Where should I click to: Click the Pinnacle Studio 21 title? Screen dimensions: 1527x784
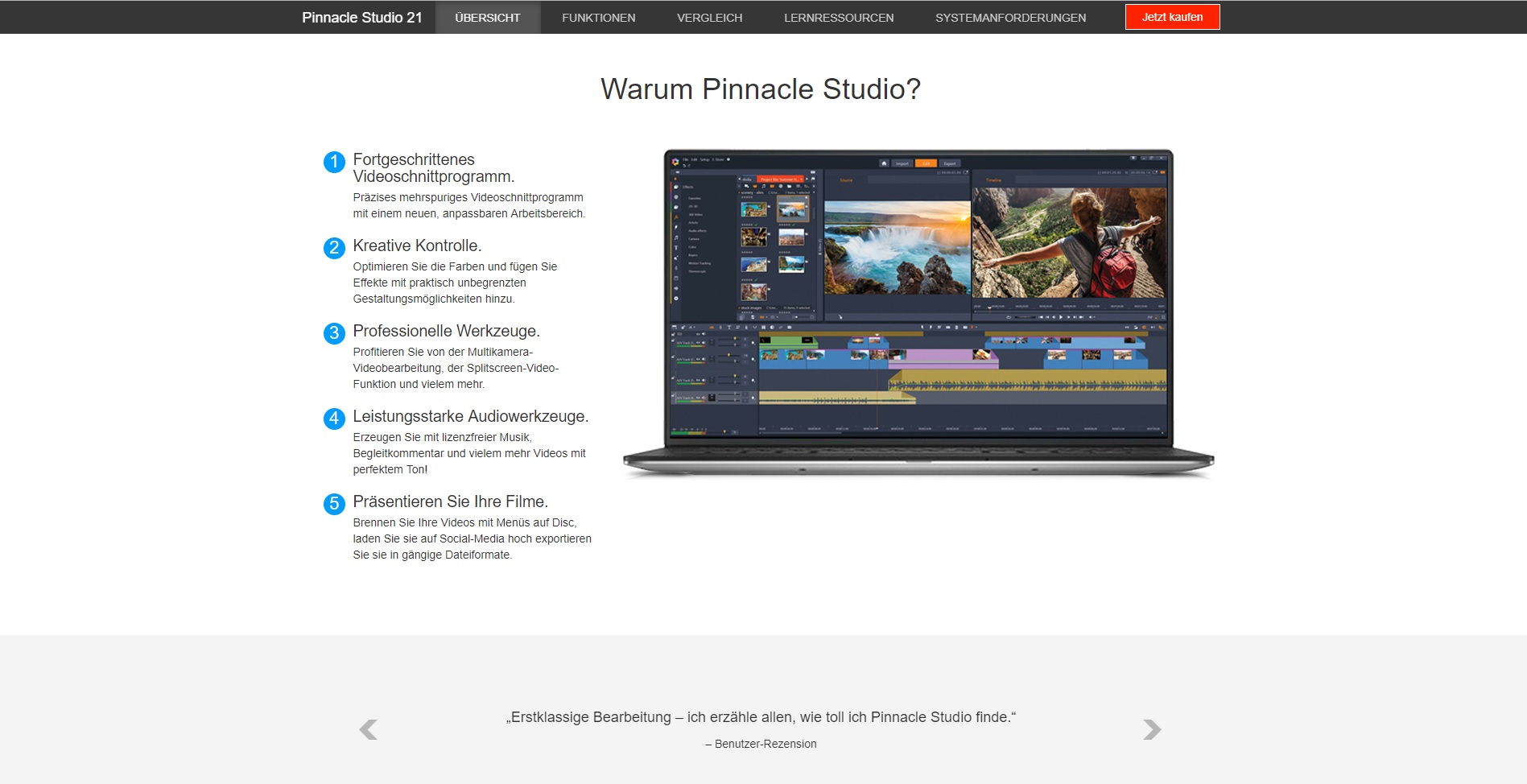pos(361,18)
